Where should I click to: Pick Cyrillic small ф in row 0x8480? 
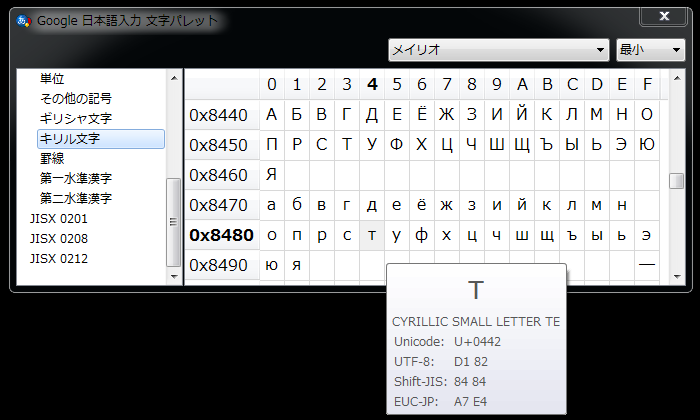(x=422, y=235)
